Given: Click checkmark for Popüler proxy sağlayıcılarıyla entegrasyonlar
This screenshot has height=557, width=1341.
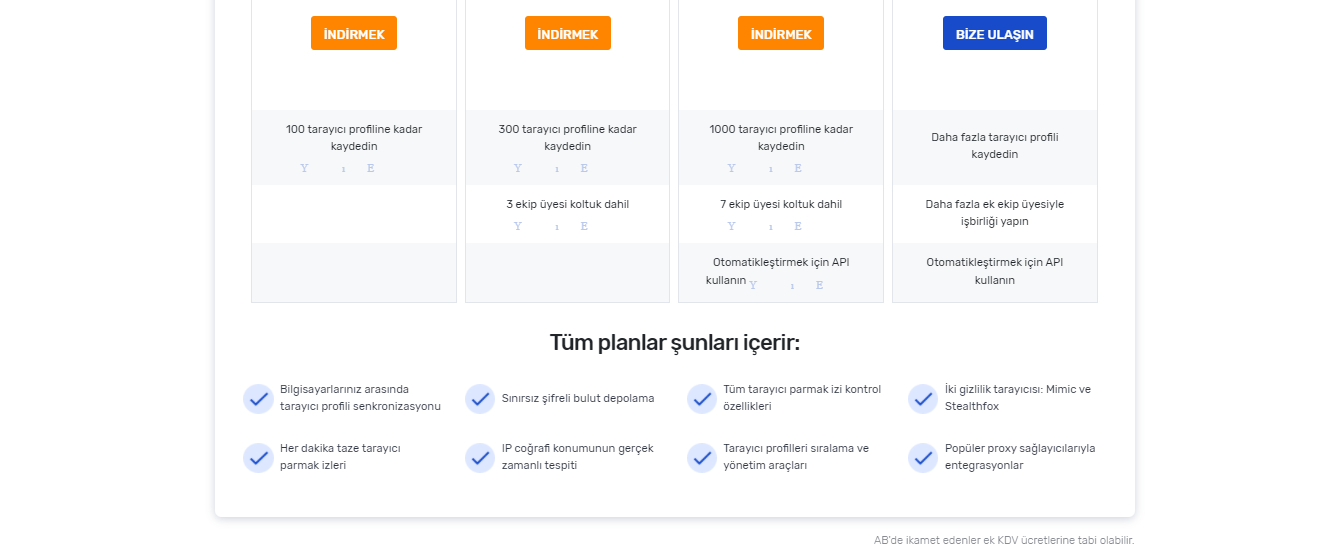Looking at the screenshot, I should 923,458.
